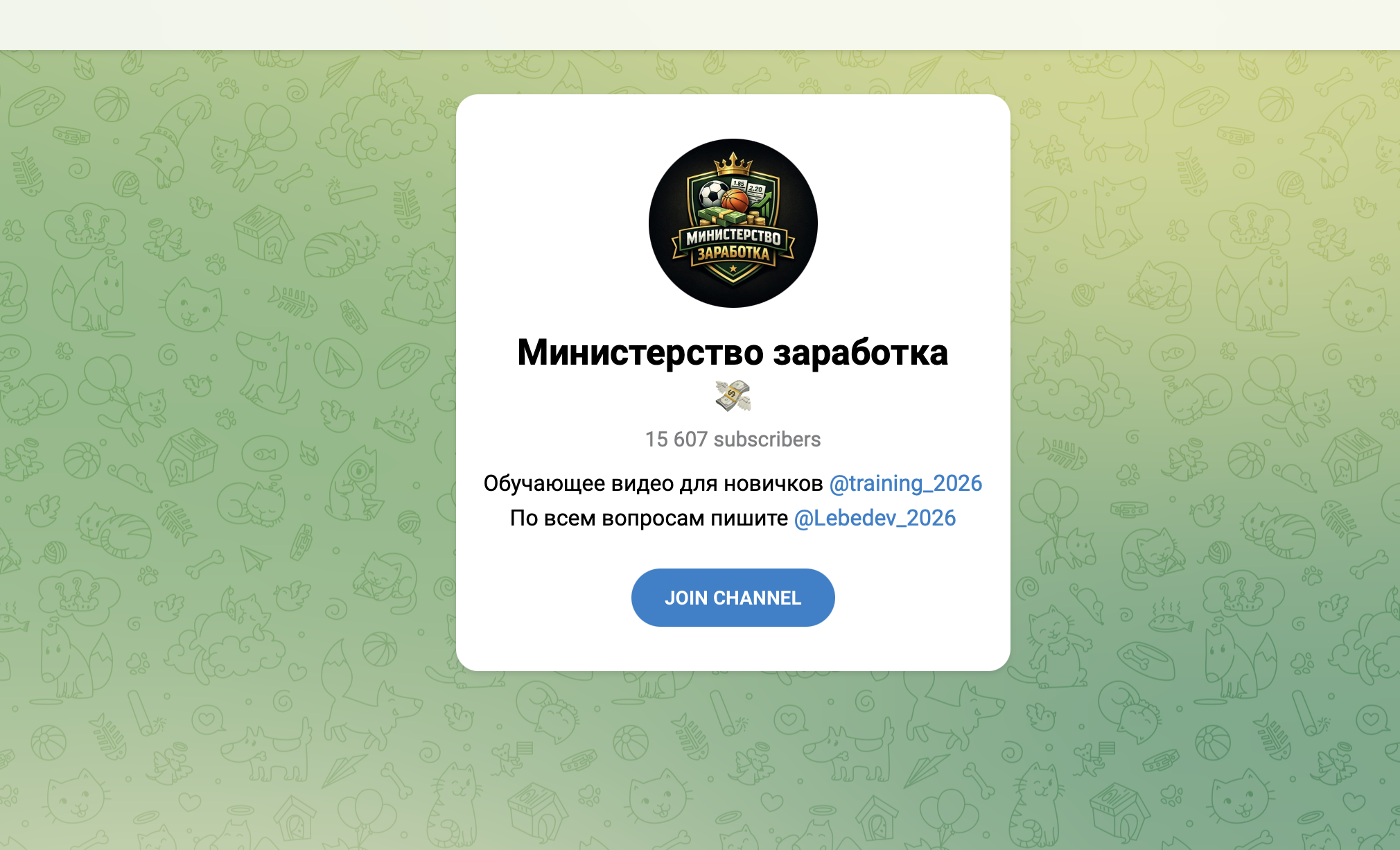Screen dimensions: 1400x850
Task: Click the soccer ball in the logo
Action: [x=713, y=194]
